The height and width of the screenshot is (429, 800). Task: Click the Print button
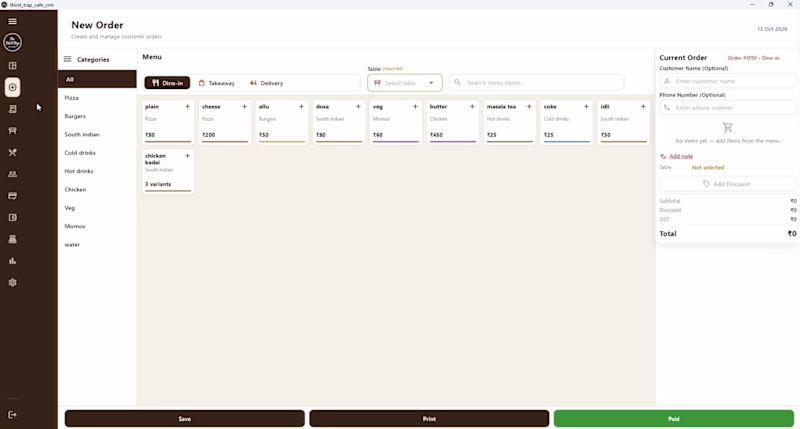pyautogui.click(x=429, y=419)
